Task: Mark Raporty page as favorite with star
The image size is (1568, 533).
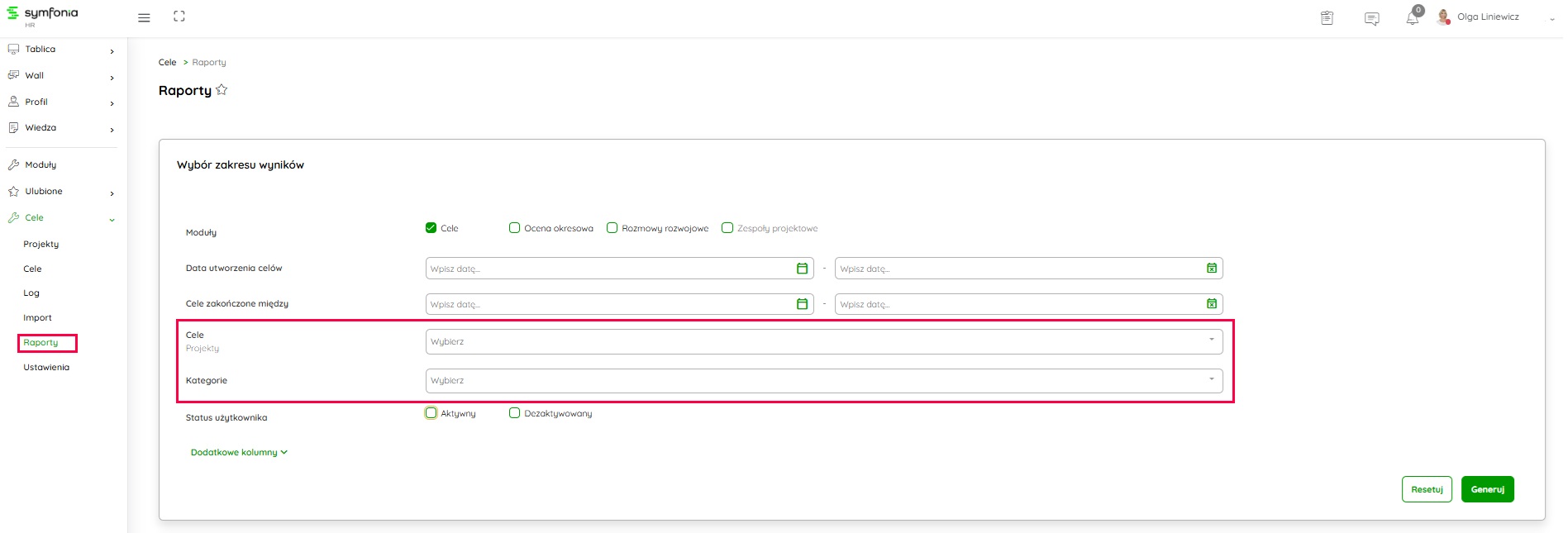Action: [x=222, y=90]
